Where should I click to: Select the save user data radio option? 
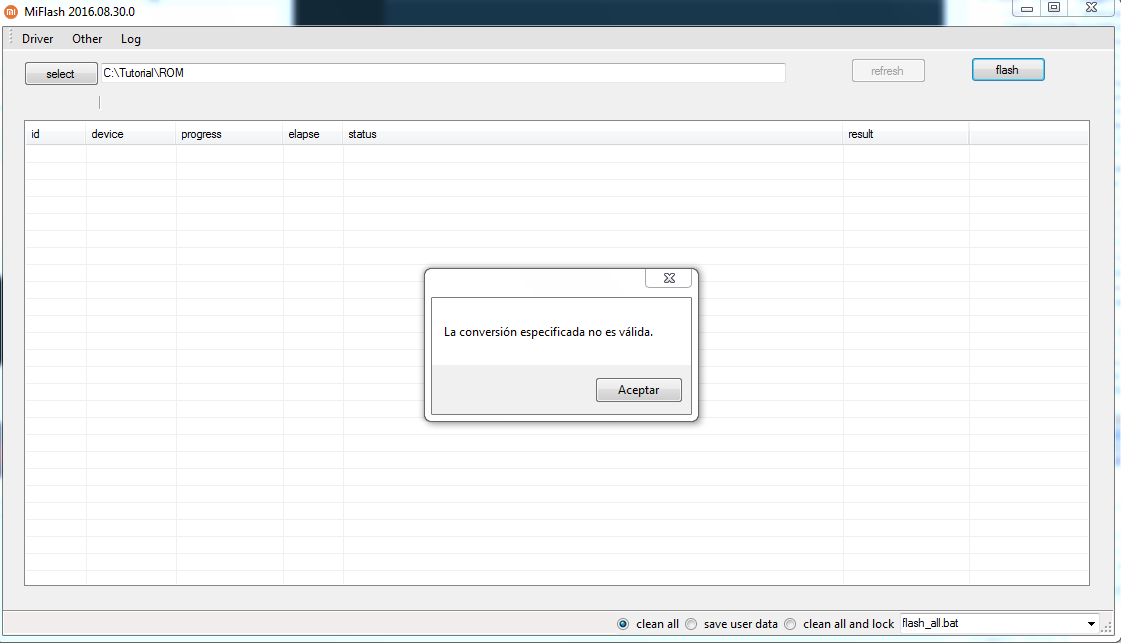pos(691,624)
